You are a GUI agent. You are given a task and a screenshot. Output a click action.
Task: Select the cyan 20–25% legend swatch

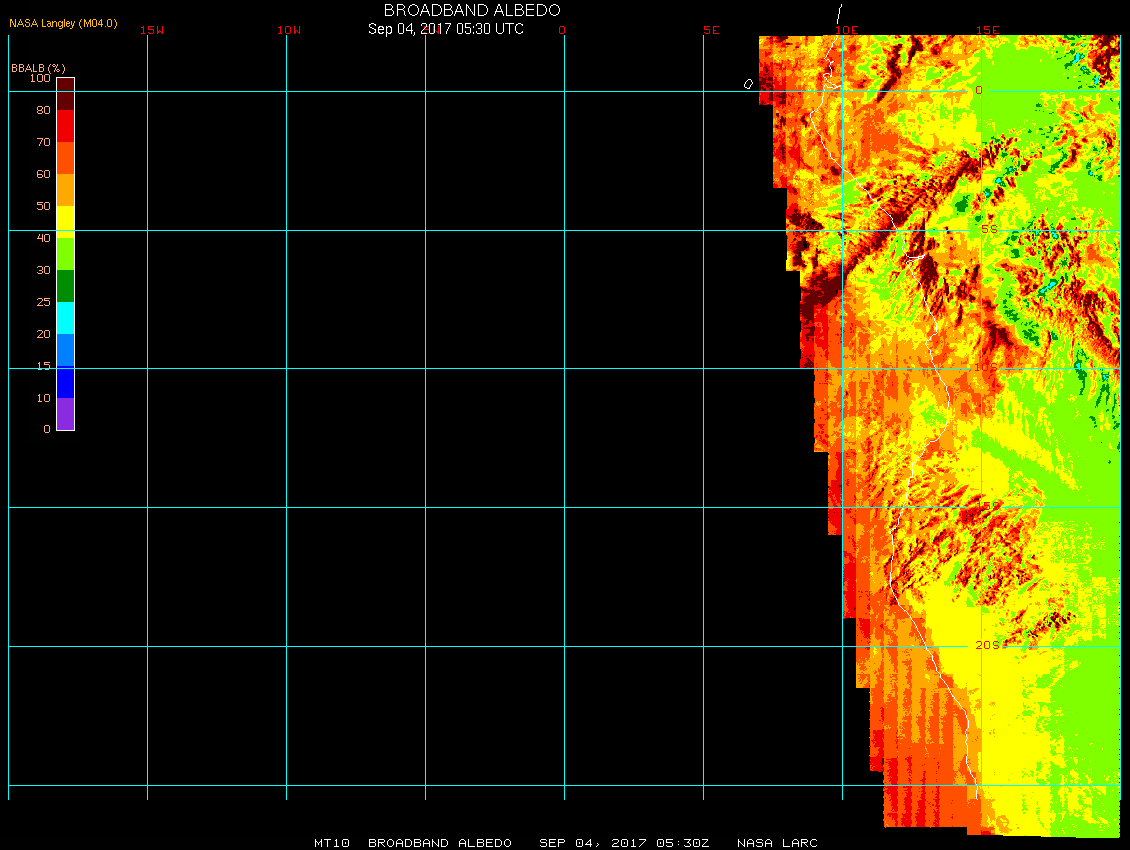tap(65, 317)
